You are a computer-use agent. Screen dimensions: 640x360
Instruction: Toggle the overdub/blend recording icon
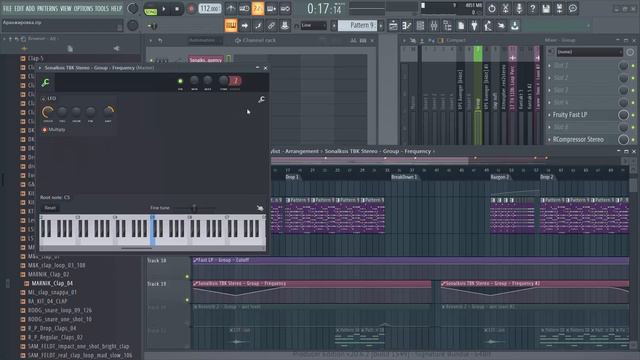coord(271,8)
